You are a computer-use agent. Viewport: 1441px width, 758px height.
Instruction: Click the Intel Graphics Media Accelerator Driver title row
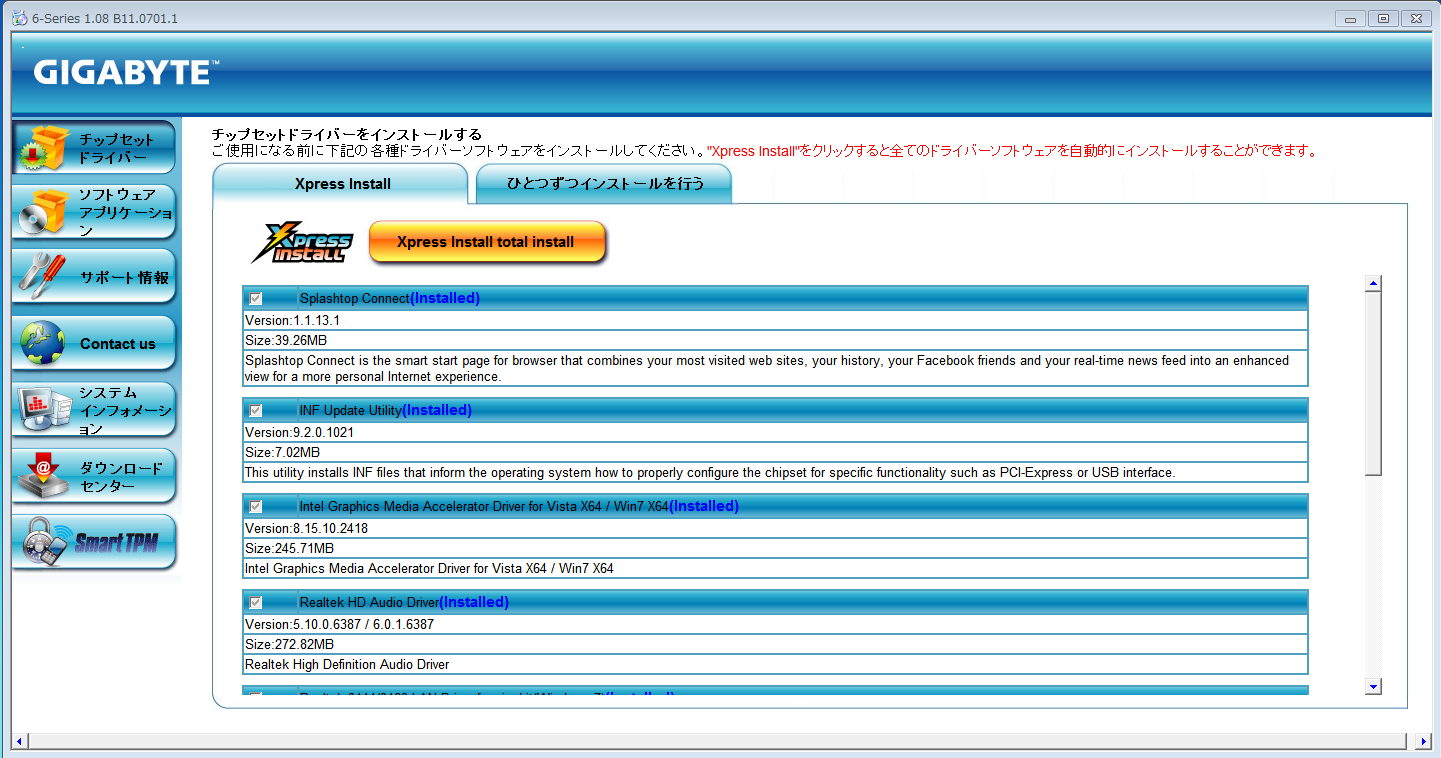pyautogui.click(x=775, y=506)
